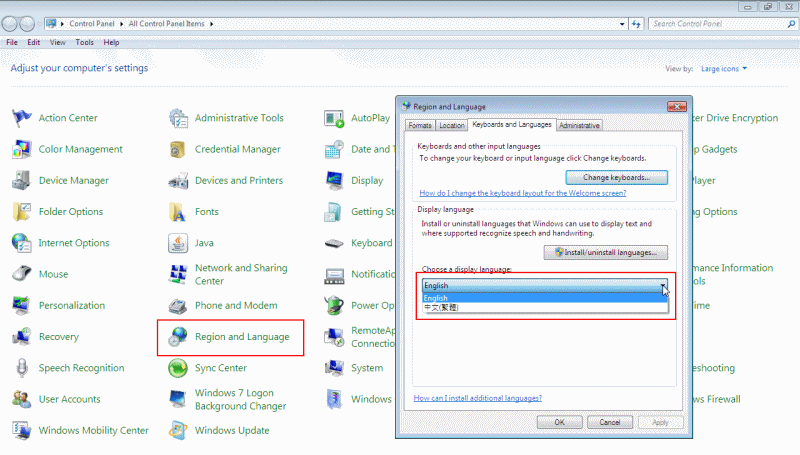Screen dimensions: 800x455
Task: Close the Region and Language dialog
Action: 677,107
